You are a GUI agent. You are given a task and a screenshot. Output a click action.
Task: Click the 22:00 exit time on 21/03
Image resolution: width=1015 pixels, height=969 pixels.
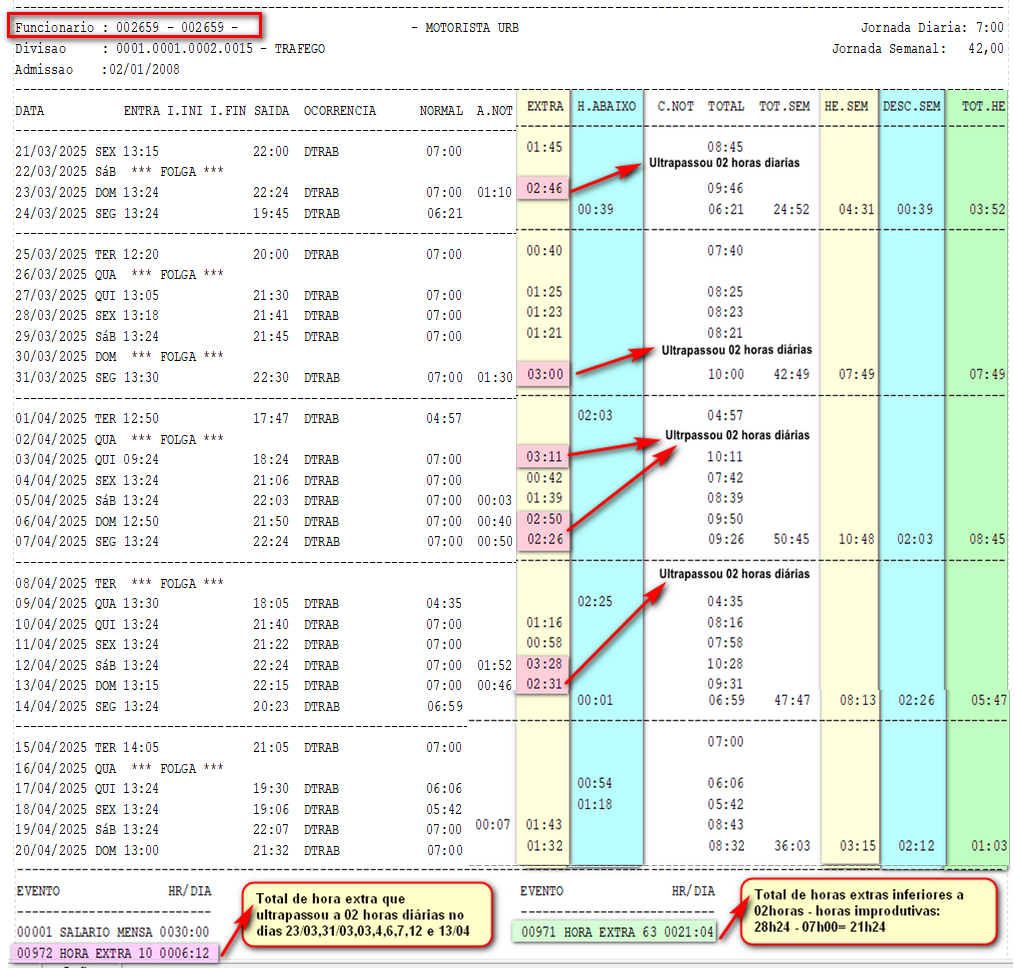(x=271, y=151)
